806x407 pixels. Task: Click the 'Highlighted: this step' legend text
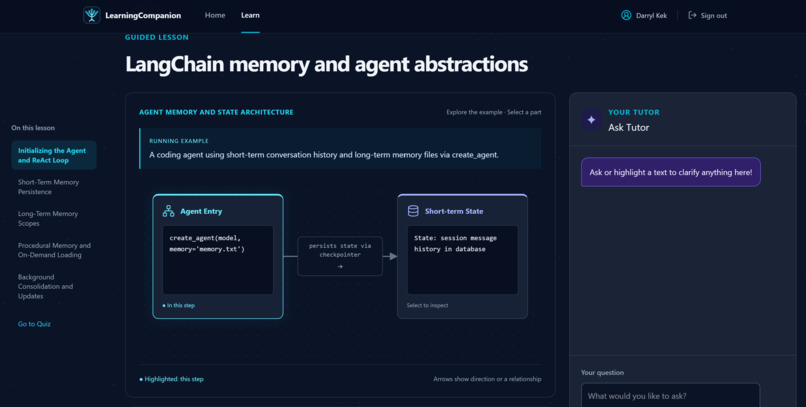click(174, 379)
